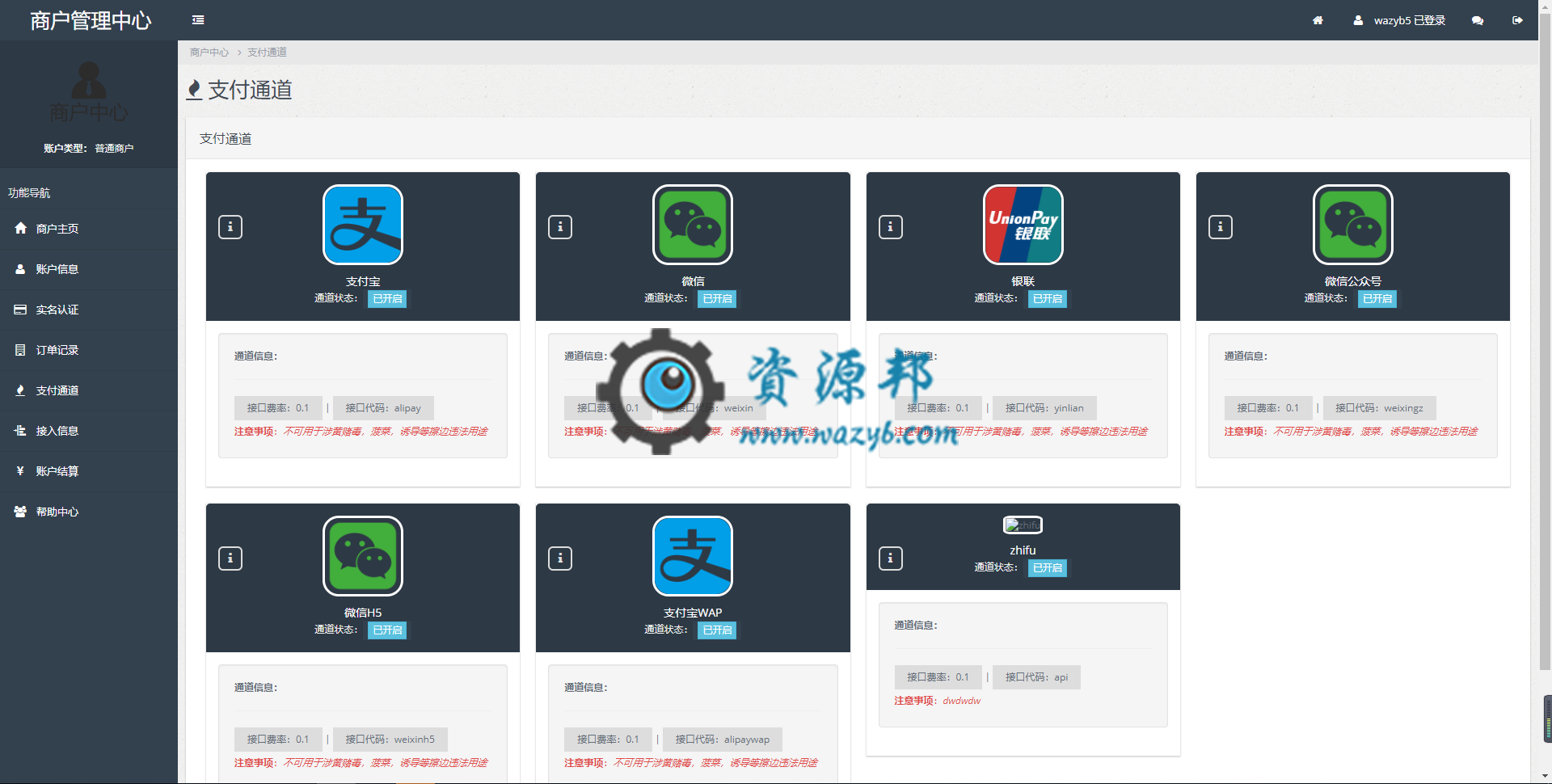
Task: Click the 商户管理中心 header title
Action: click(x=91, y=20)
